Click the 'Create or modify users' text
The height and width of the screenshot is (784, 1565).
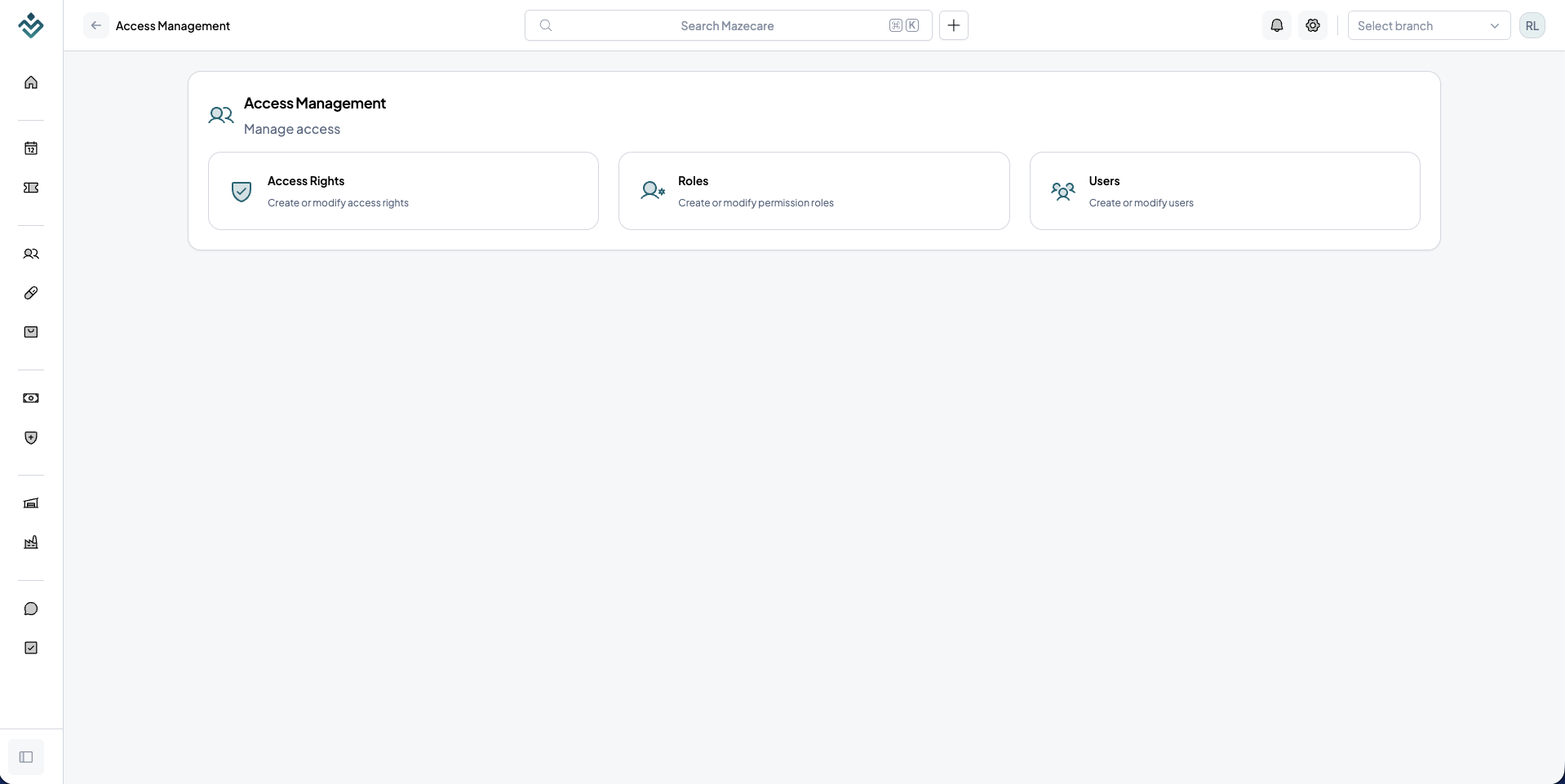(x=1141, y=203)
